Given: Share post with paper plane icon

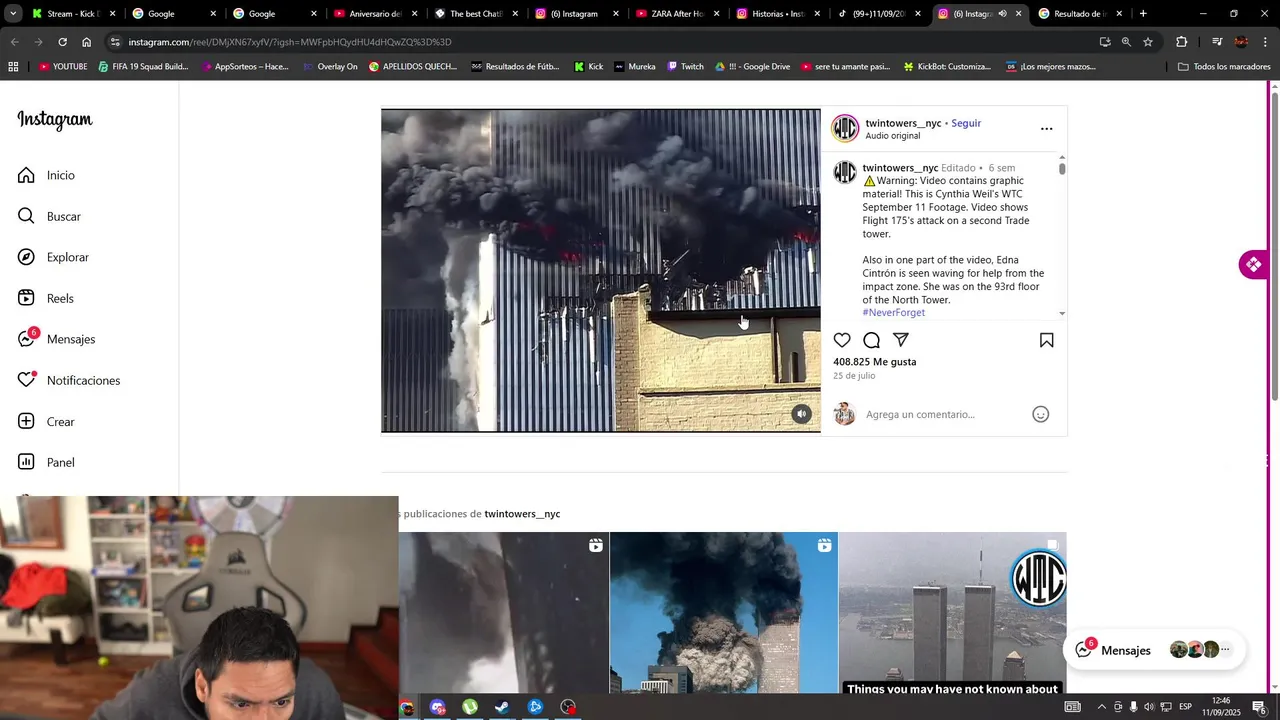Looking at the screenshot, I should click(900, 340).
